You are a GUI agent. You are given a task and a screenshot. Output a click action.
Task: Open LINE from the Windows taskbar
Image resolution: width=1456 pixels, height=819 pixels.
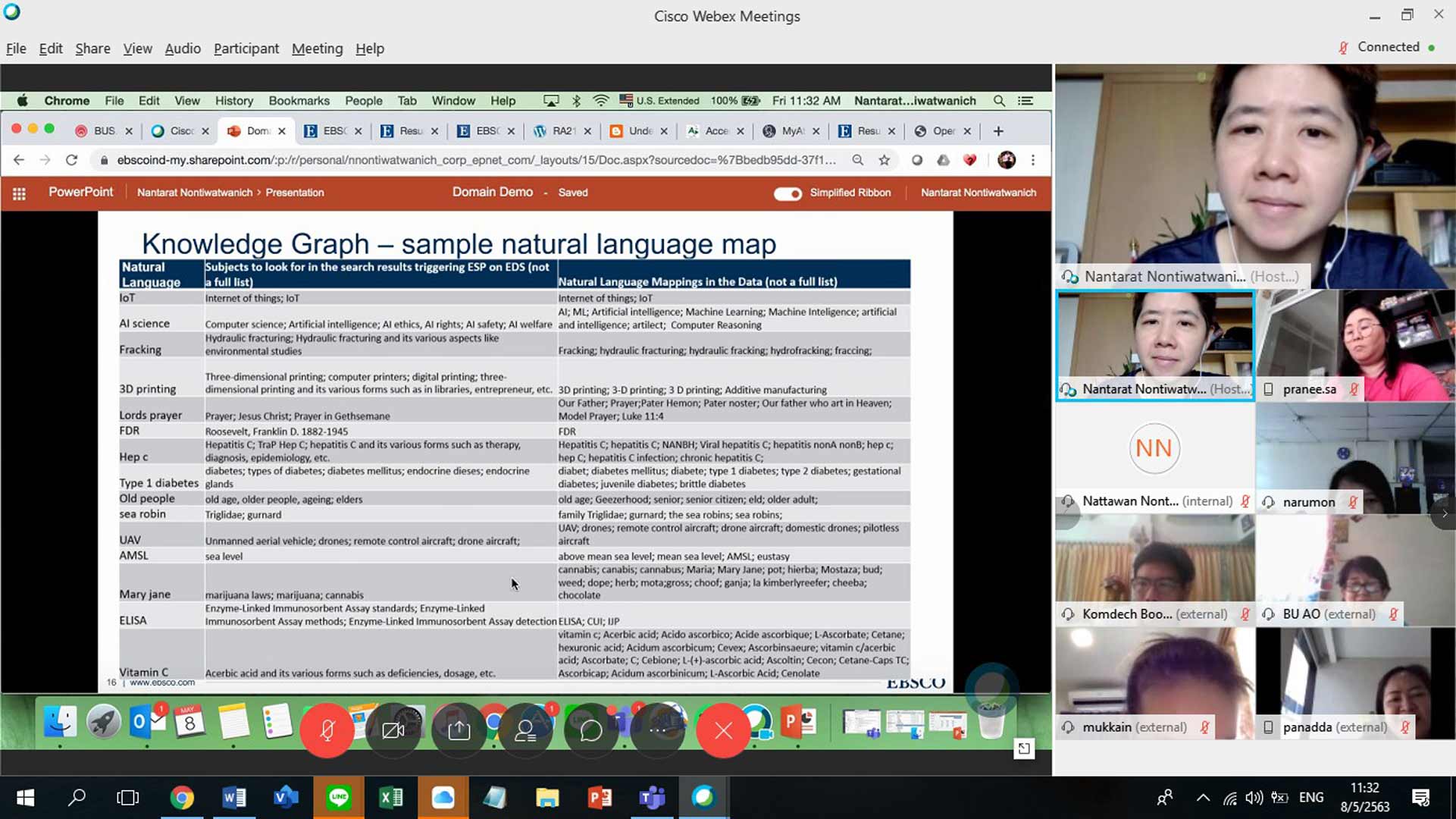(339, 798)
